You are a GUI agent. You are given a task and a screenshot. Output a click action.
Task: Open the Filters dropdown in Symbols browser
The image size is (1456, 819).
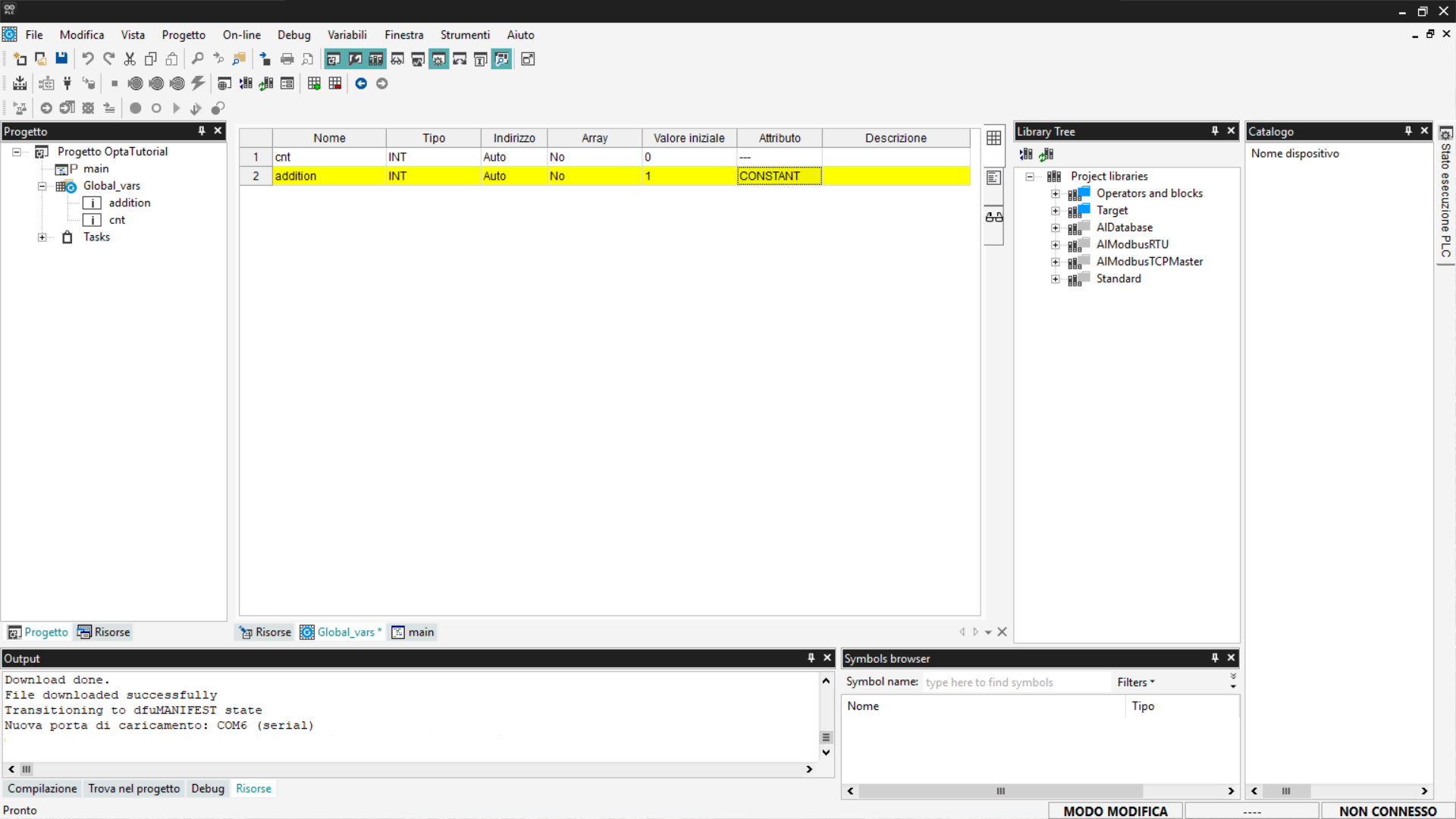click(1135, 682)
